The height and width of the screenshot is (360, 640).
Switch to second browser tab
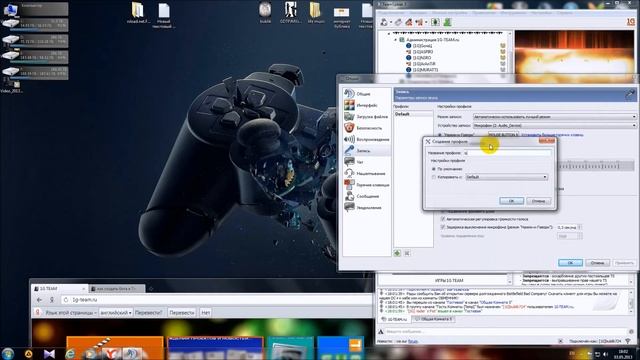pos(116,289)
